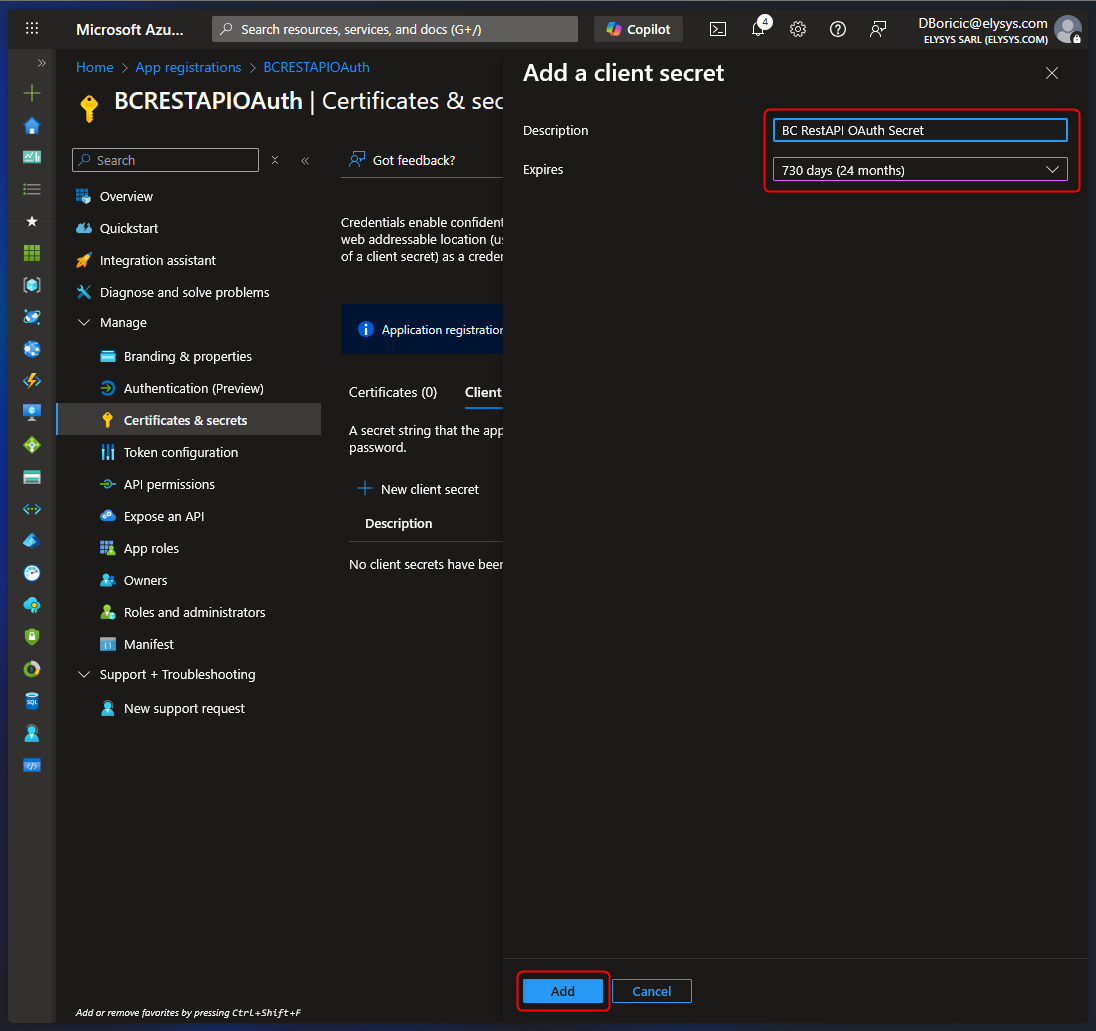Open Cloud Shell from top bar
Image resolution: width=1096 pixels, height=1031 pixels.
click(718, 29)
